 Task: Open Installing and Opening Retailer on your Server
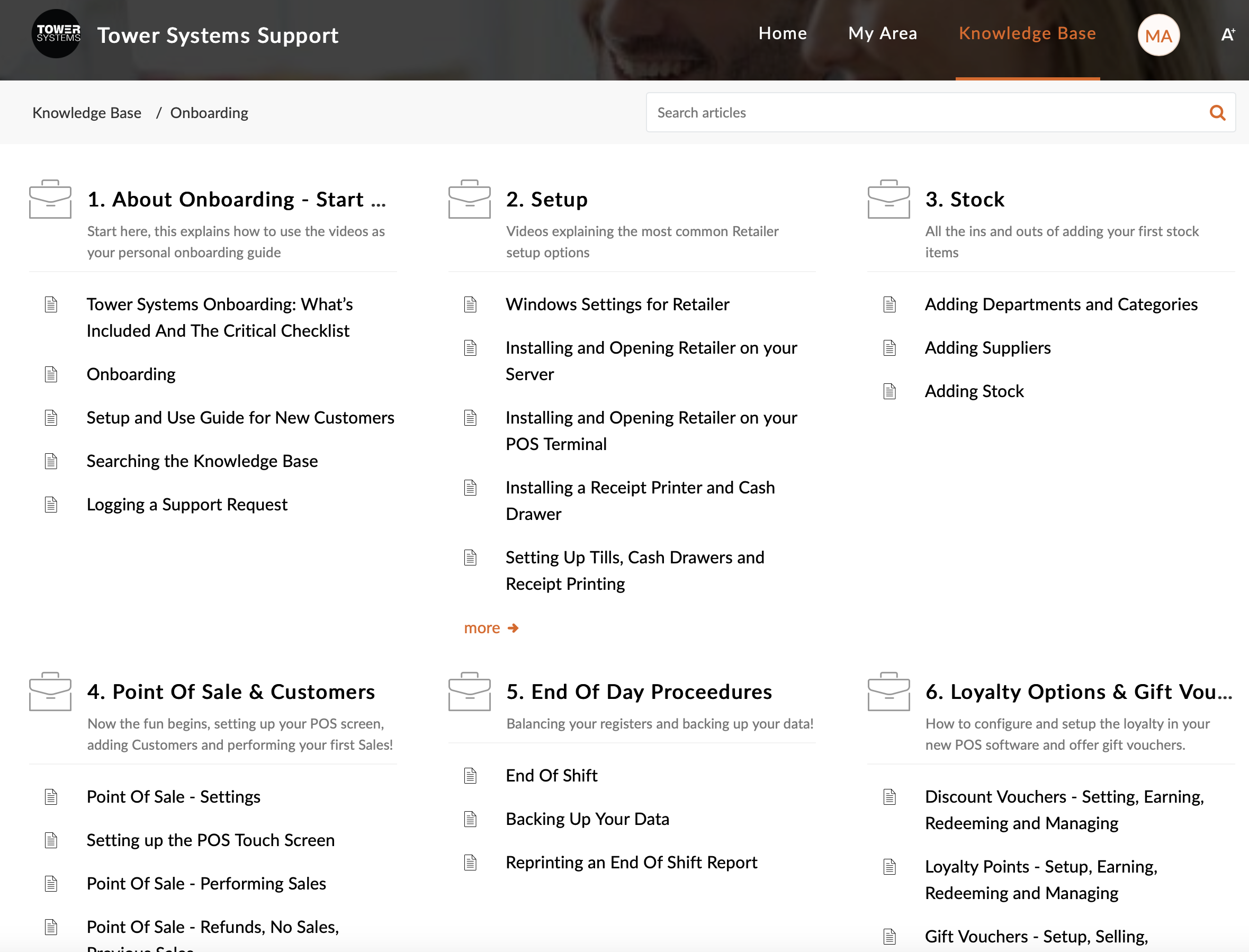(651, 361)
